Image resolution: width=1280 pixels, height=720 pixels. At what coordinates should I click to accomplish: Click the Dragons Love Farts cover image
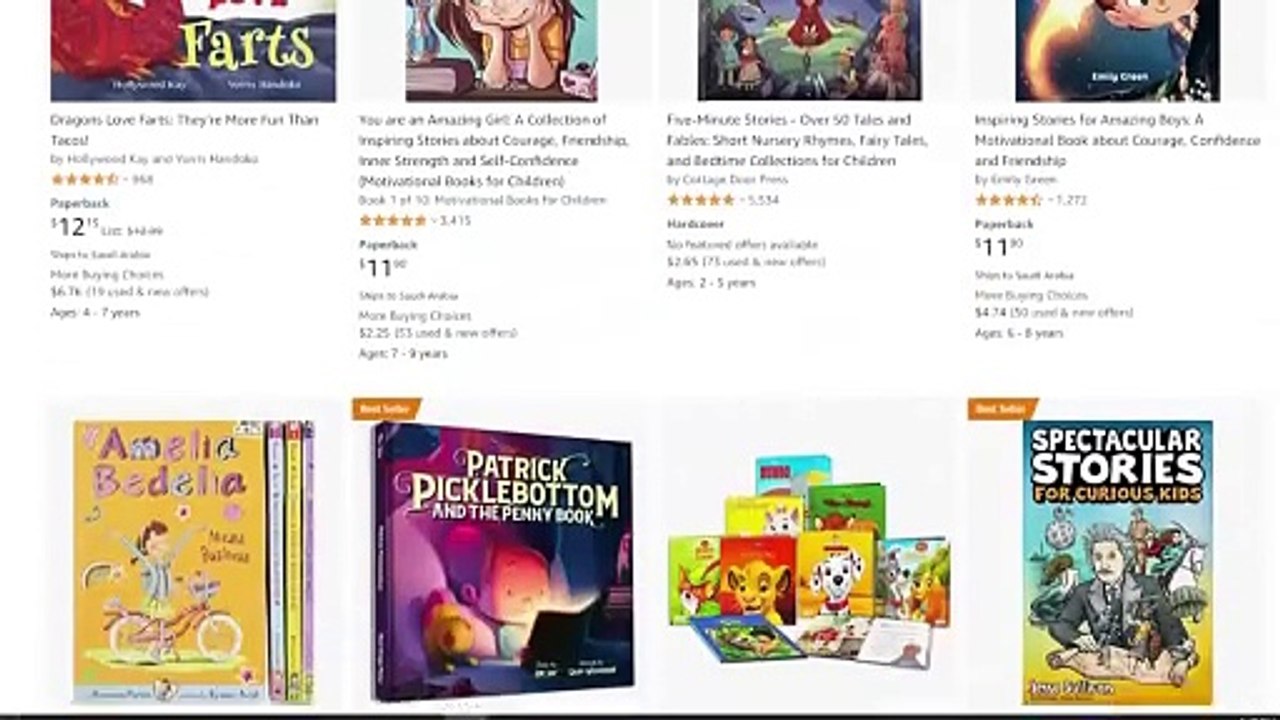pyautogui.click(x=193, y=50)
